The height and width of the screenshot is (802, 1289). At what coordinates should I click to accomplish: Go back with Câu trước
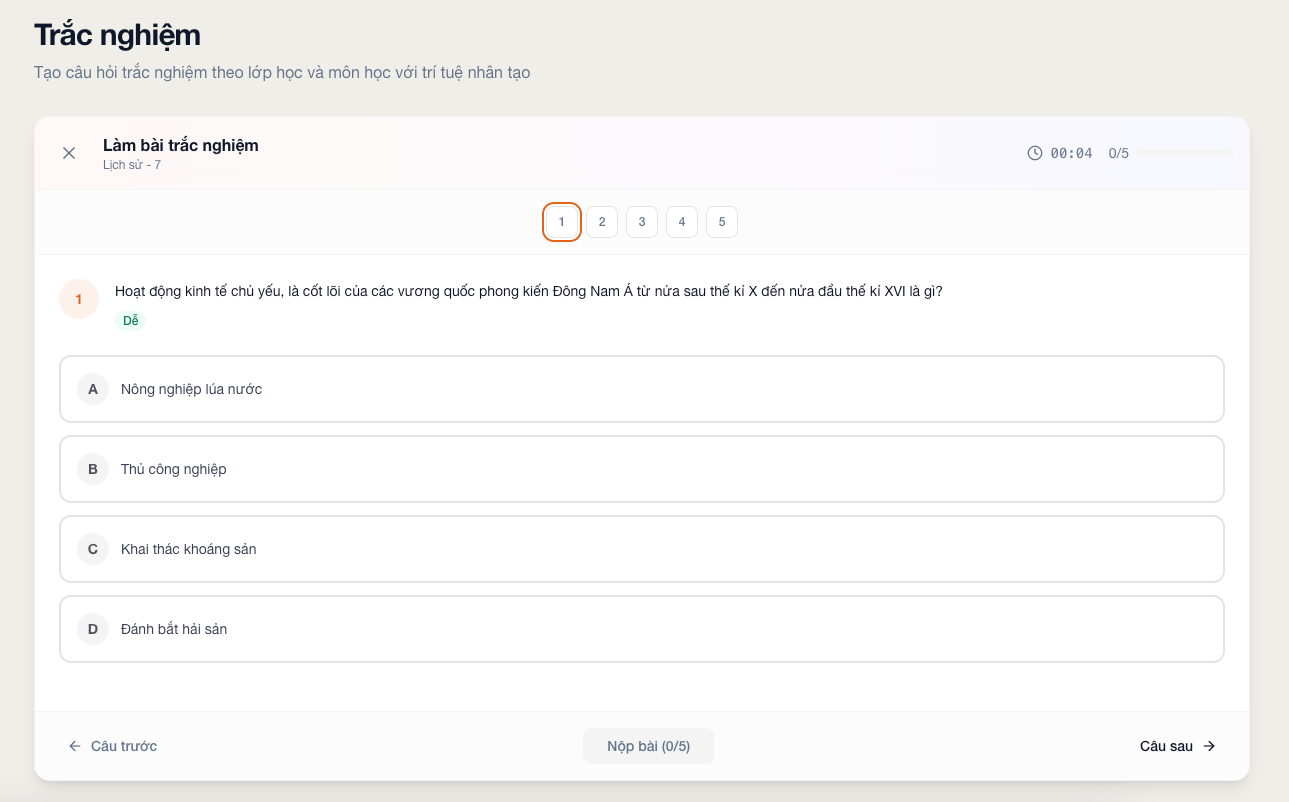112,746
